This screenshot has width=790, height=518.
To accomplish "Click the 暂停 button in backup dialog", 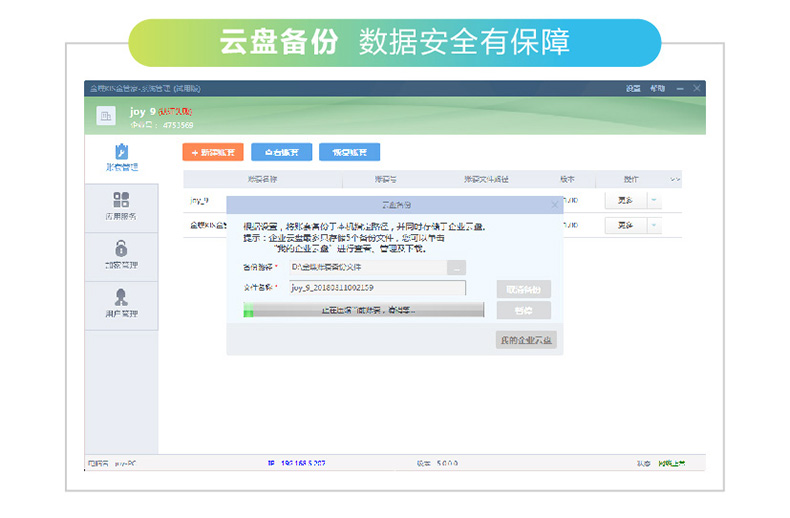I will click(524, 311).
